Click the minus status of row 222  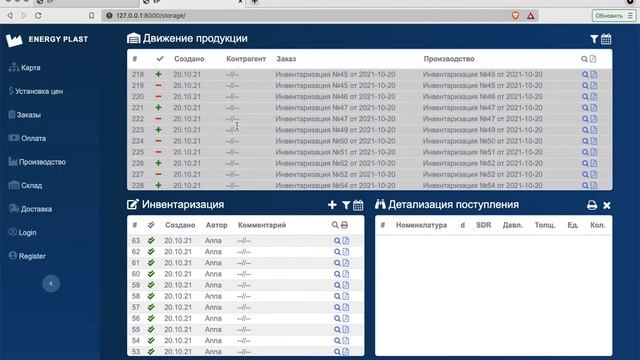click(x=158, y=119)
